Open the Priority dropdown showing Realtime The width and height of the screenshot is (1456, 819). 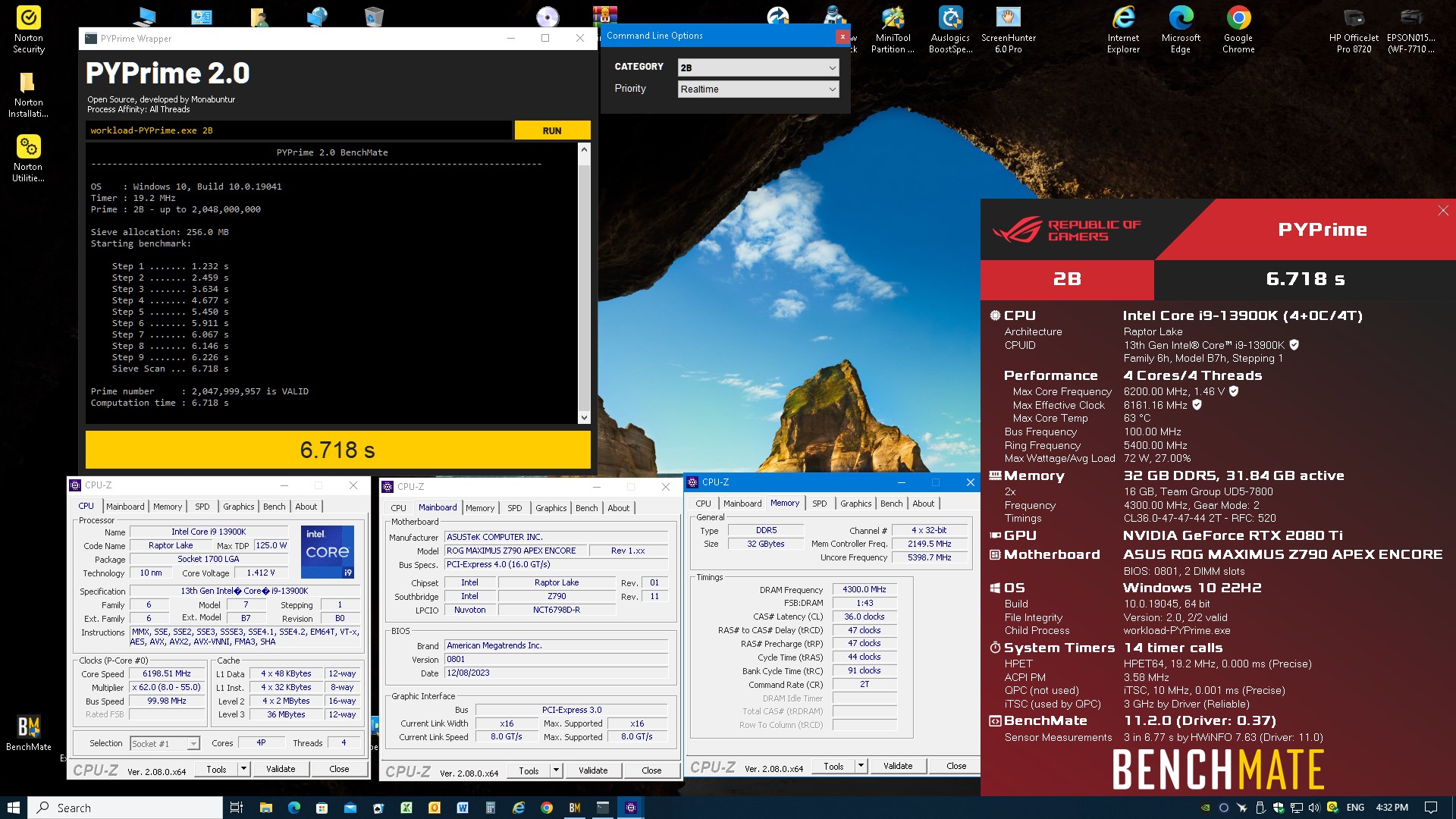point(758,89)
